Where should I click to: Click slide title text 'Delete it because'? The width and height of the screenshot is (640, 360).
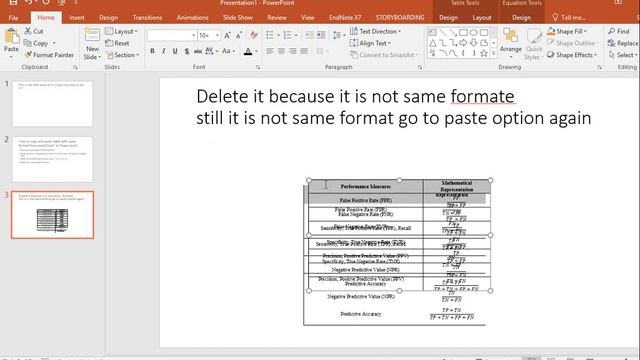264,97
